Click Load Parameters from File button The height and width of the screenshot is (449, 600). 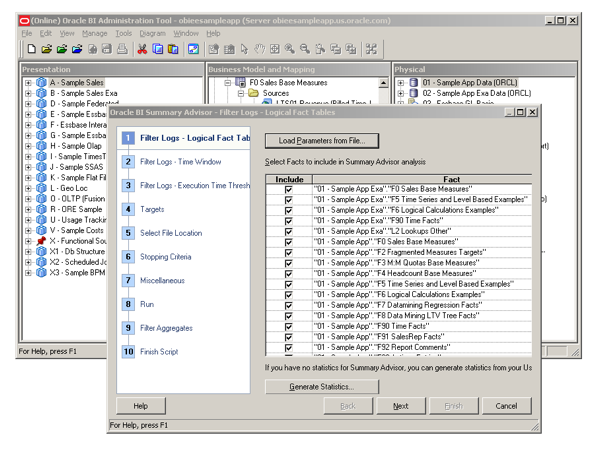322,141
